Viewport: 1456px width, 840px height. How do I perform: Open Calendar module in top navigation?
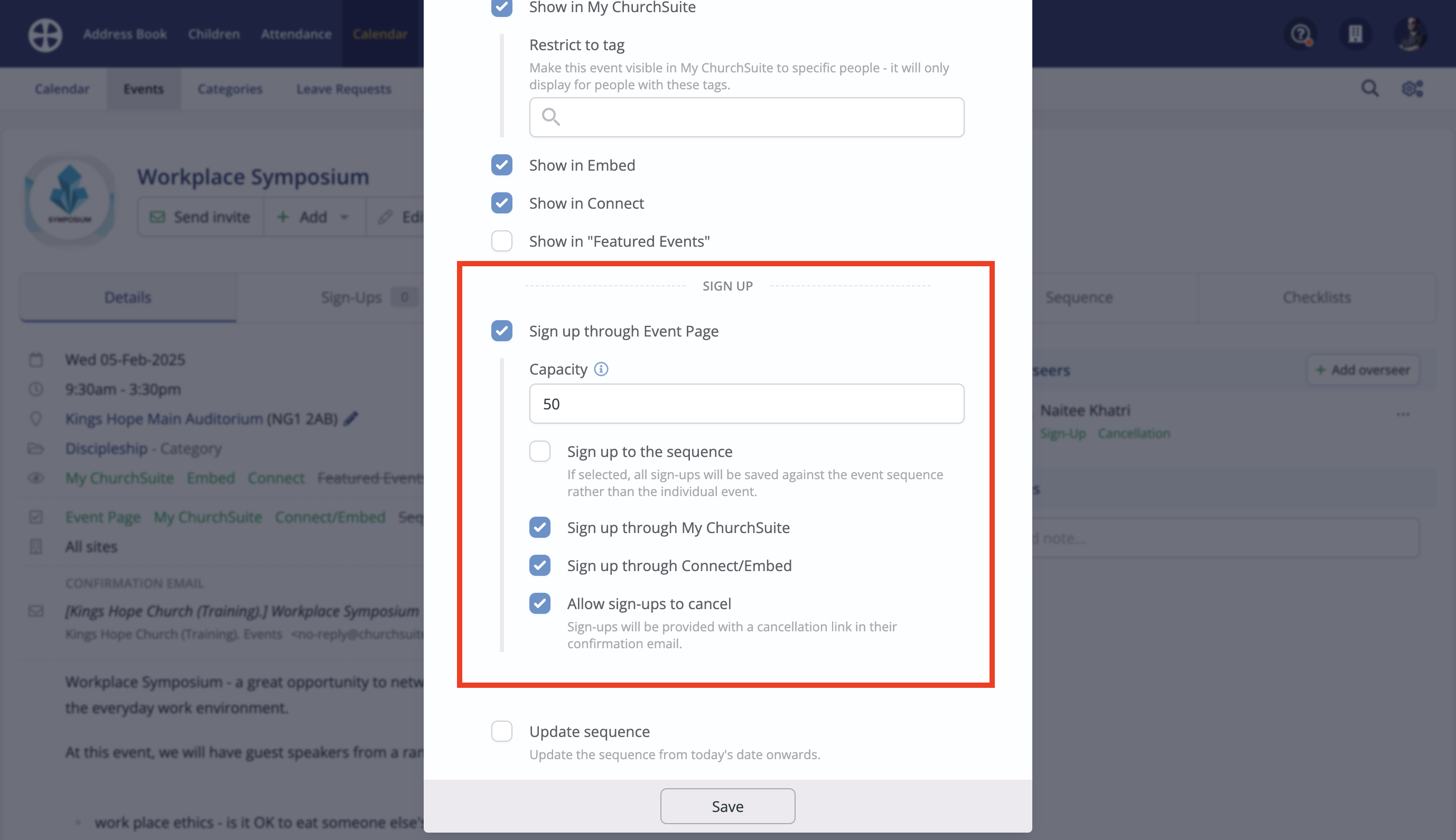(x=381, y=34)
